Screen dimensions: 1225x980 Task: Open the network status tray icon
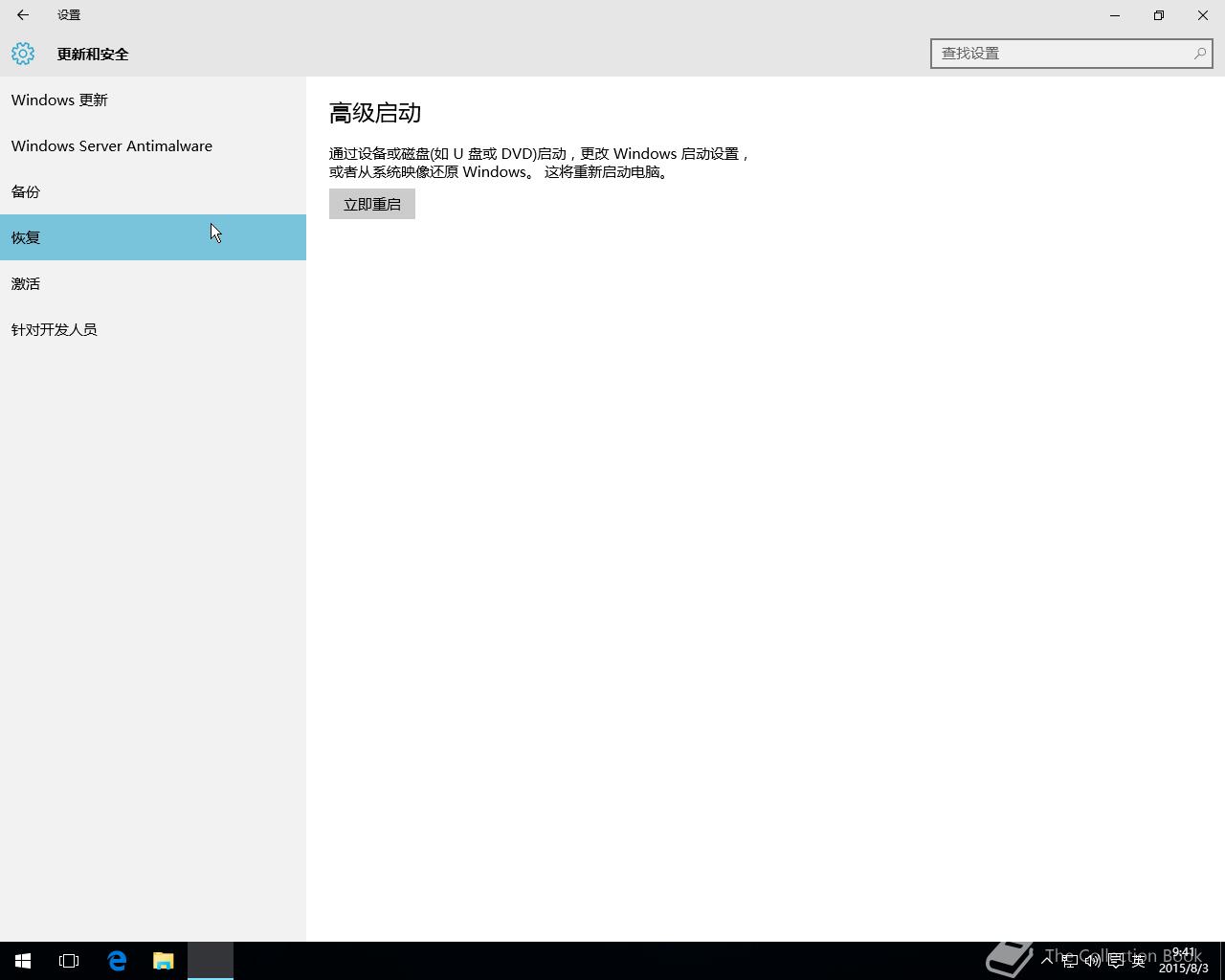point(1069,961)
